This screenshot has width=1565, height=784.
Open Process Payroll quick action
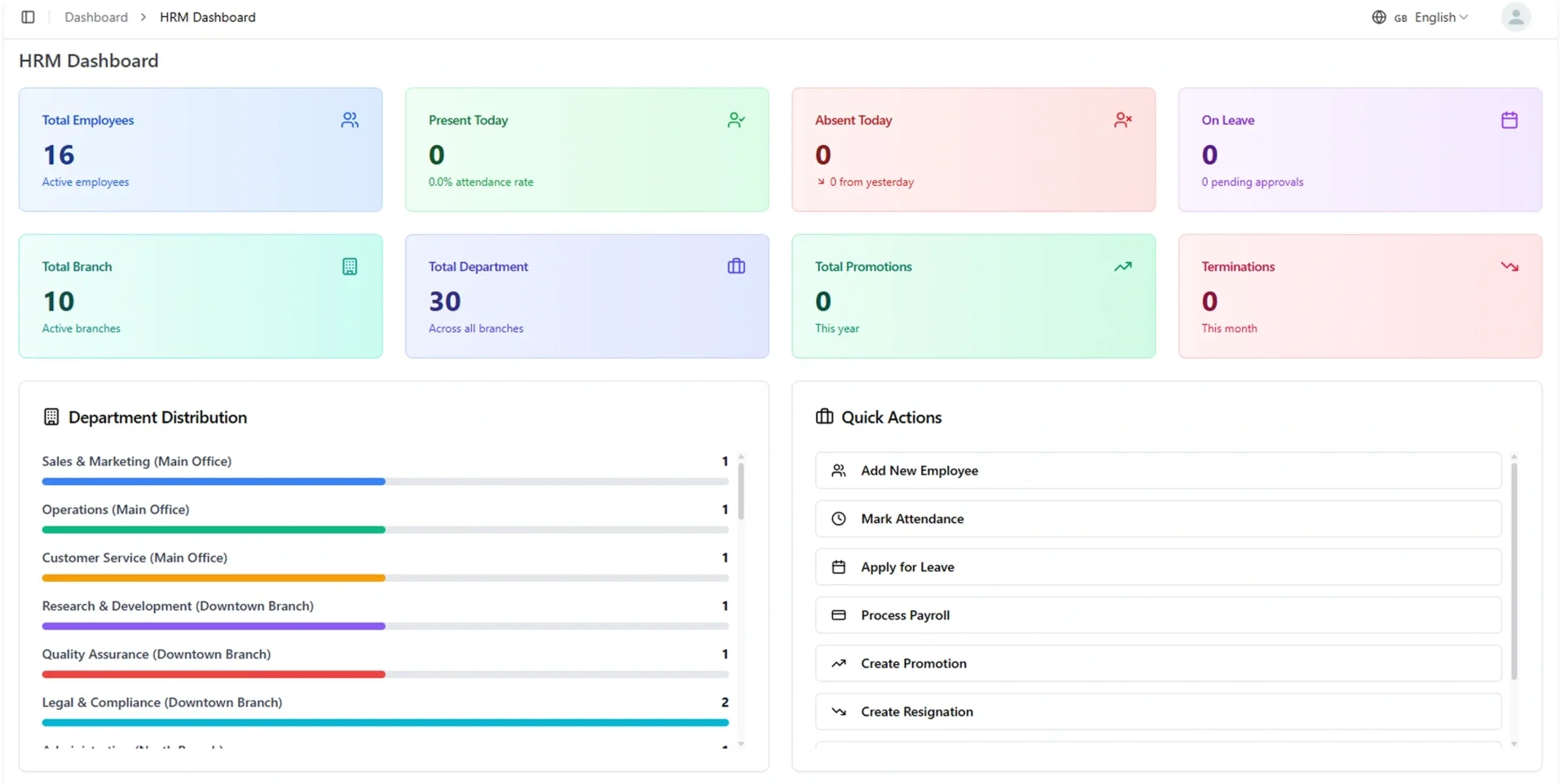pyautogui.click(x=1158, y=614)
